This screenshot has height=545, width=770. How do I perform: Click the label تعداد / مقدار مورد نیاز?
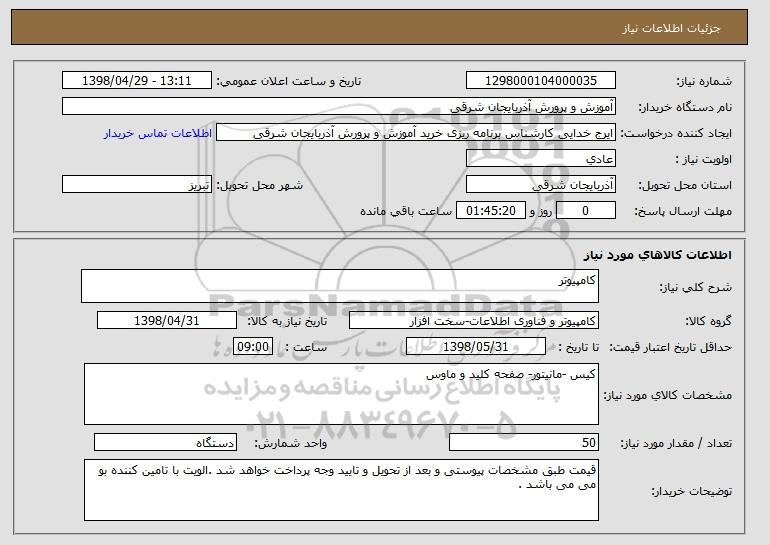[x=676, y=444]
